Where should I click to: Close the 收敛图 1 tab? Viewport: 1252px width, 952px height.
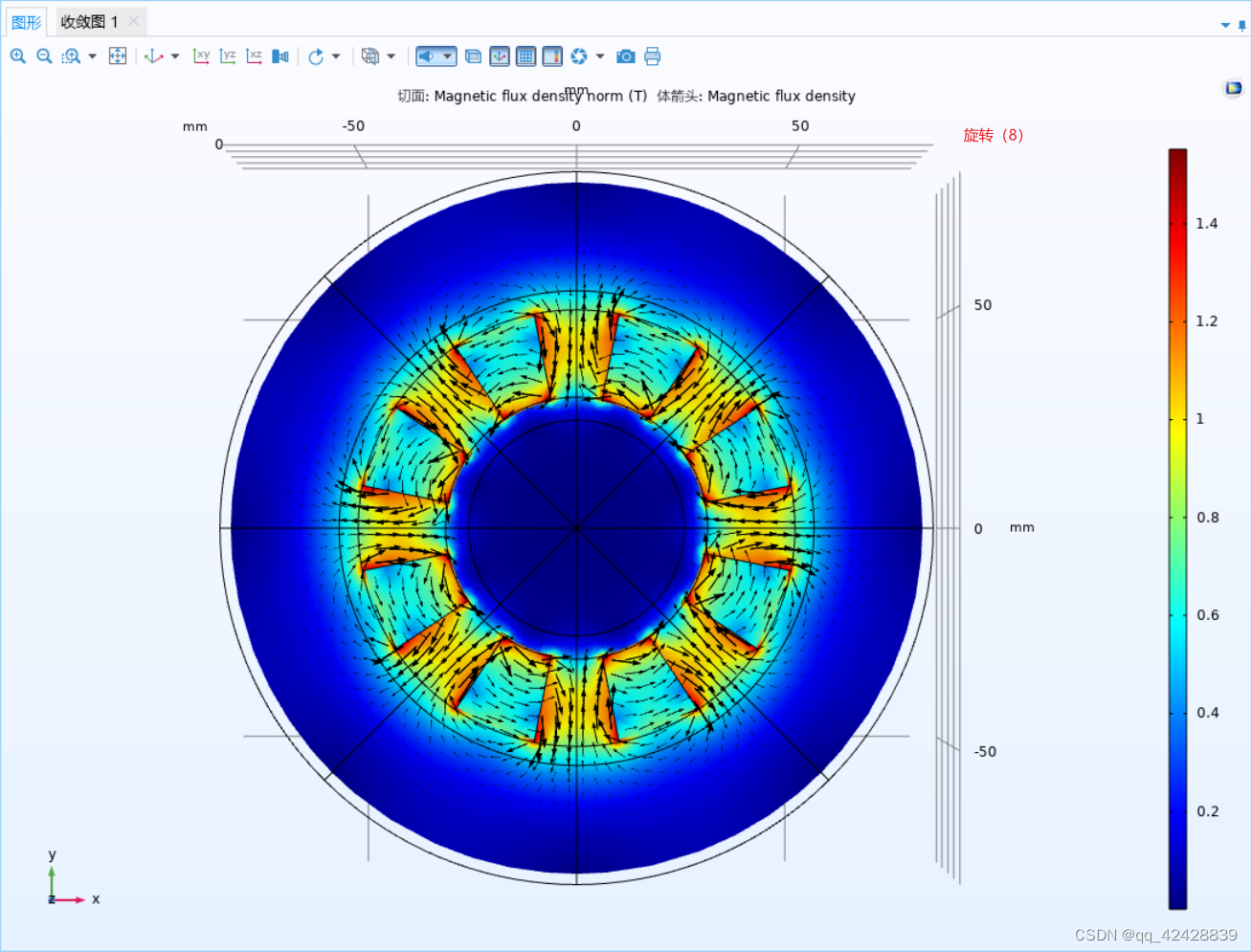pos(134,21)
